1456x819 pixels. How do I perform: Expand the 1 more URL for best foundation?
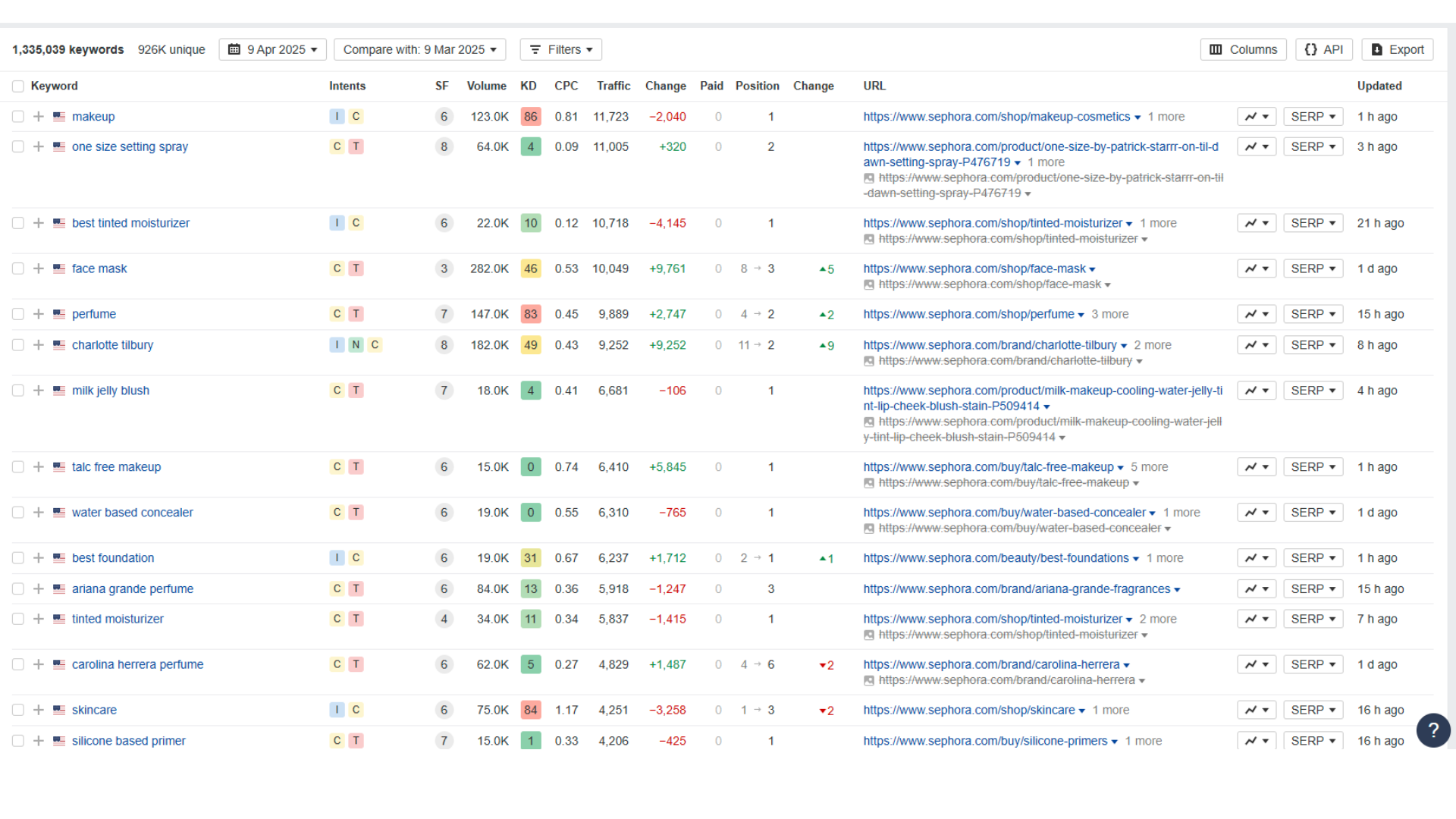tap(1166, 558)
